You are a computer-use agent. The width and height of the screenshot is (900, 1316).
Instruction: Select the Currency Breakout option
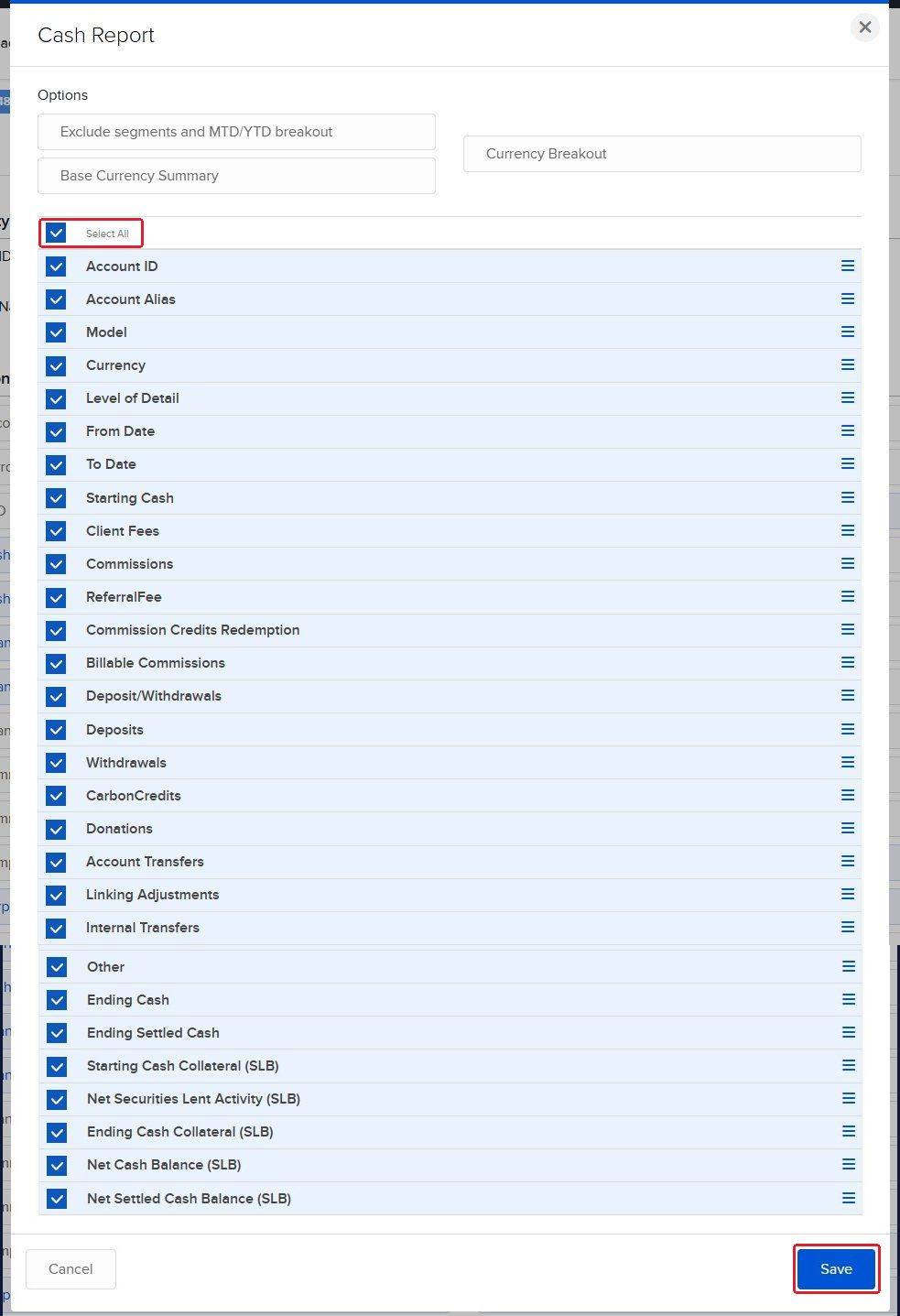point(662,154)
